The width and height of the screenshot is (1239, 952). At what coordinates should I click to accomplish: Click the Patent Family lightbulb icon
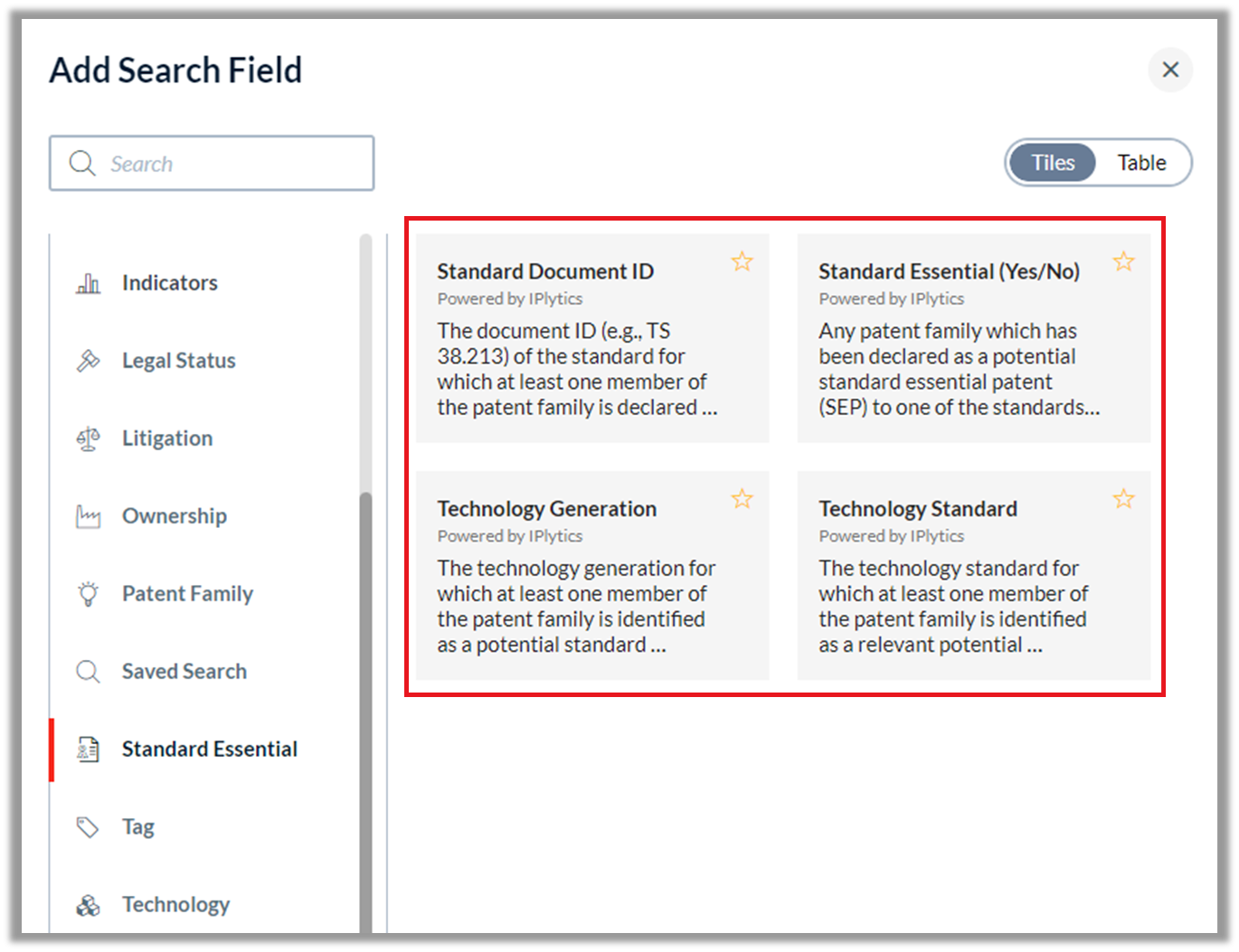coord(88,594)
